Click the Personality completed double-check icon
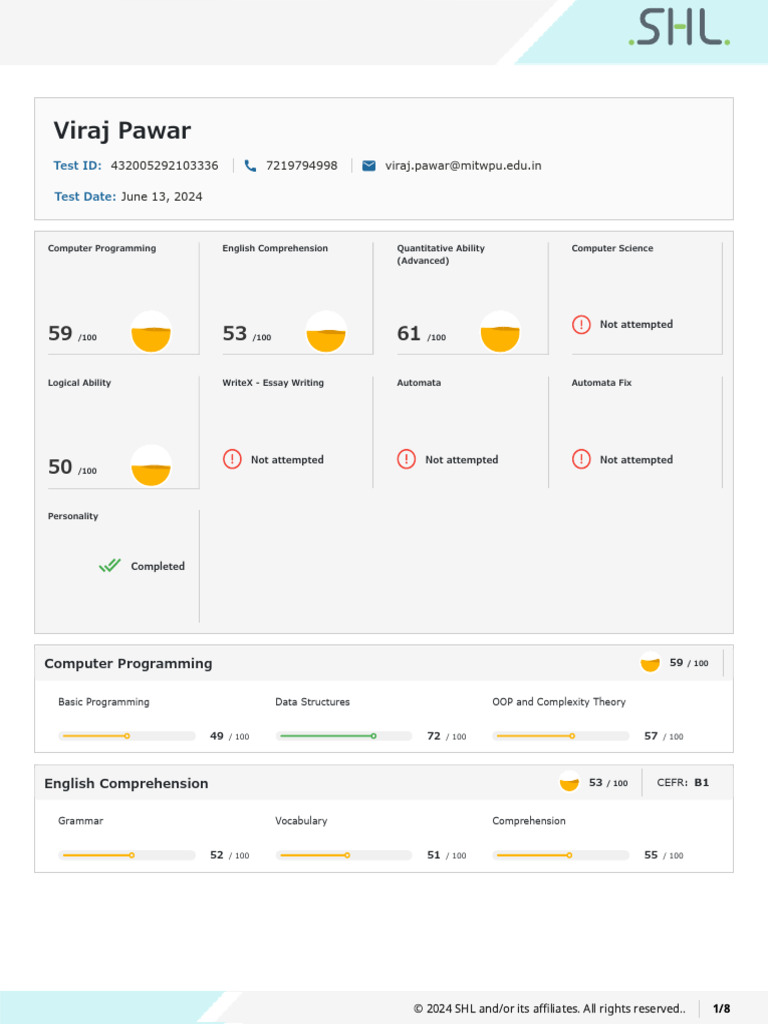The height and width of the screenshot is (1024, 768). coord(109,566)
